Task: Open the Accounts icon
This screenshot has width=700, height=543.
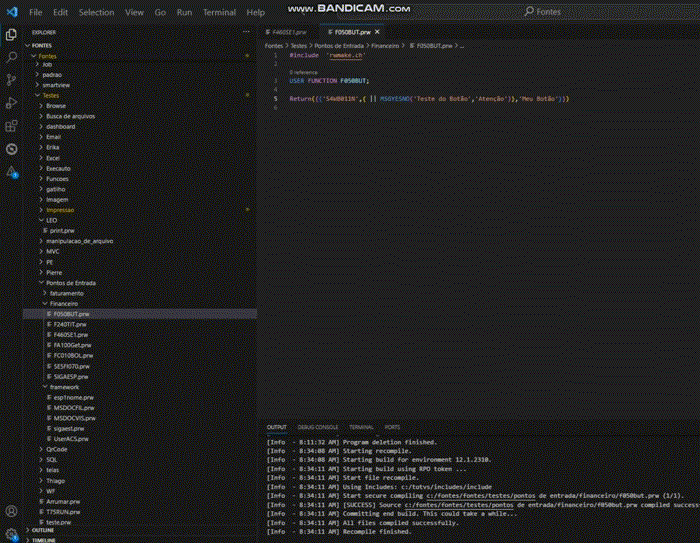Action: click(12, 511)
